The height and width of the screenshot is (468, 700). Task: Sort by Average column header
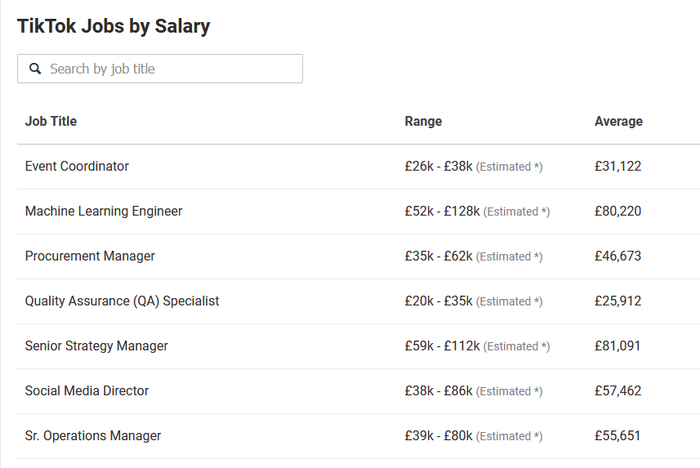coord(618,122)
